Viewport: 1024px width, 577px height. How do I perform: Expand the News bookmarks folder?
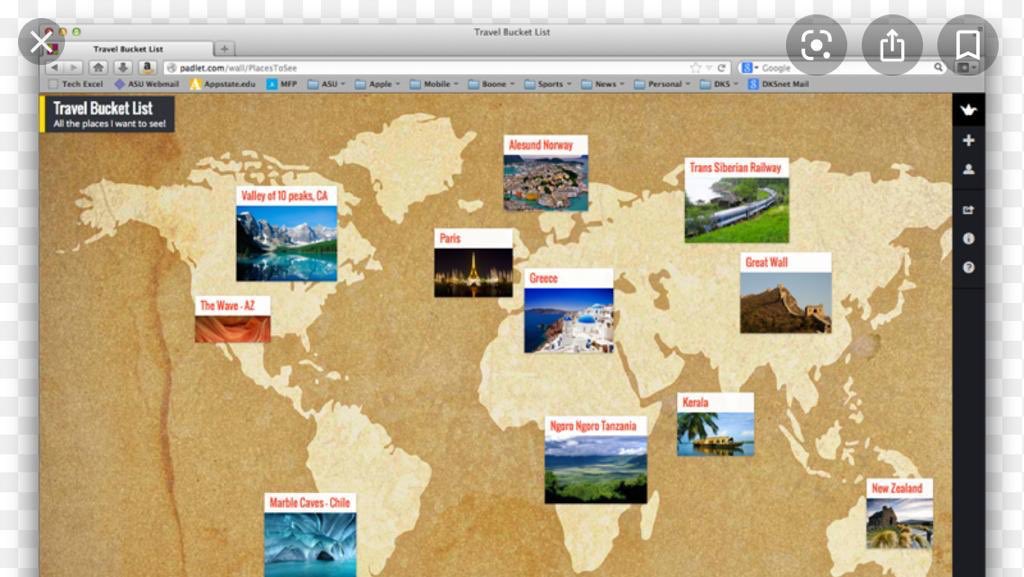(602, 84)
